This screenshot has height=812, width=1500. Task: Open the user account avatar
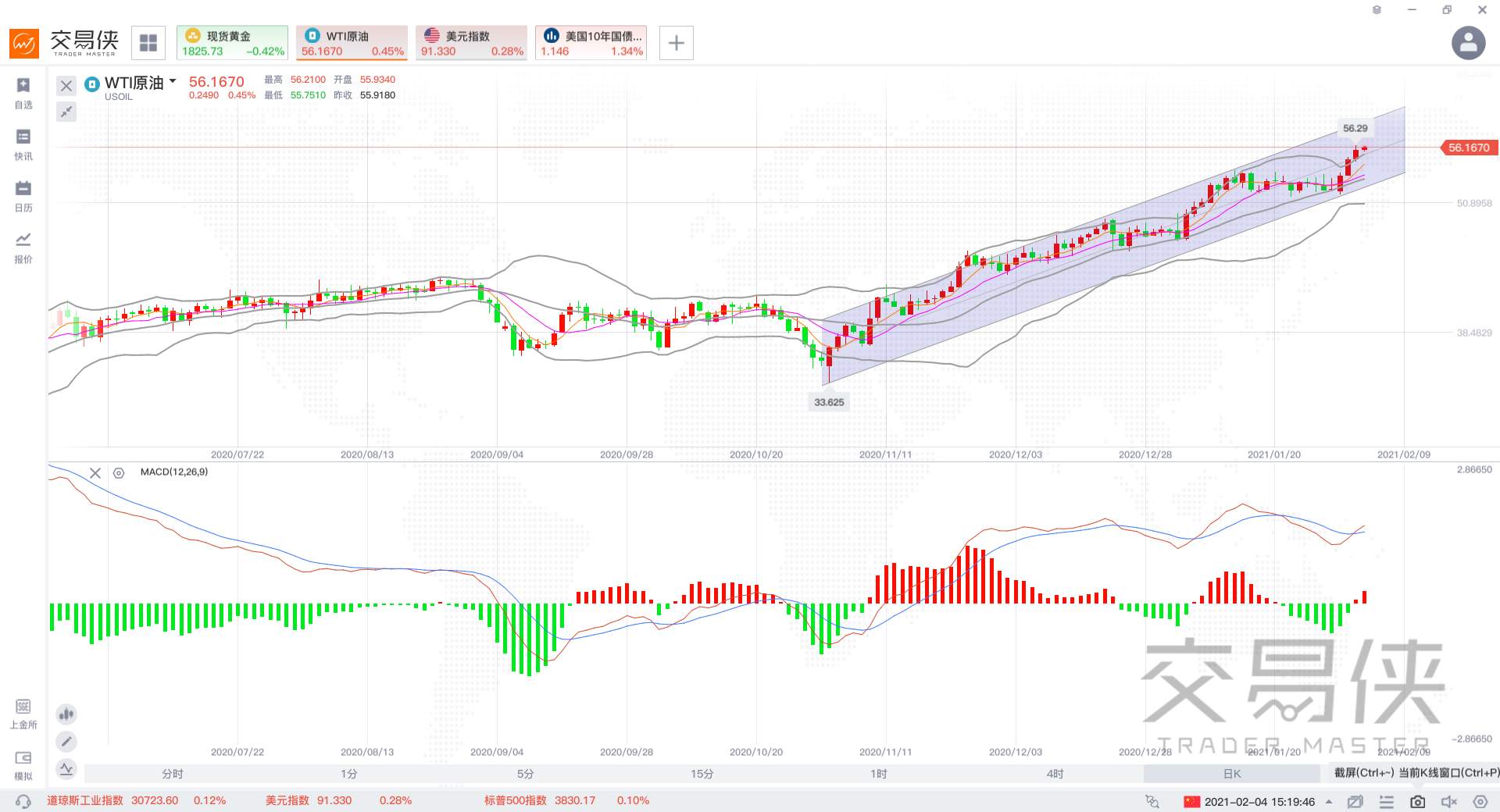pos(1468,43)
